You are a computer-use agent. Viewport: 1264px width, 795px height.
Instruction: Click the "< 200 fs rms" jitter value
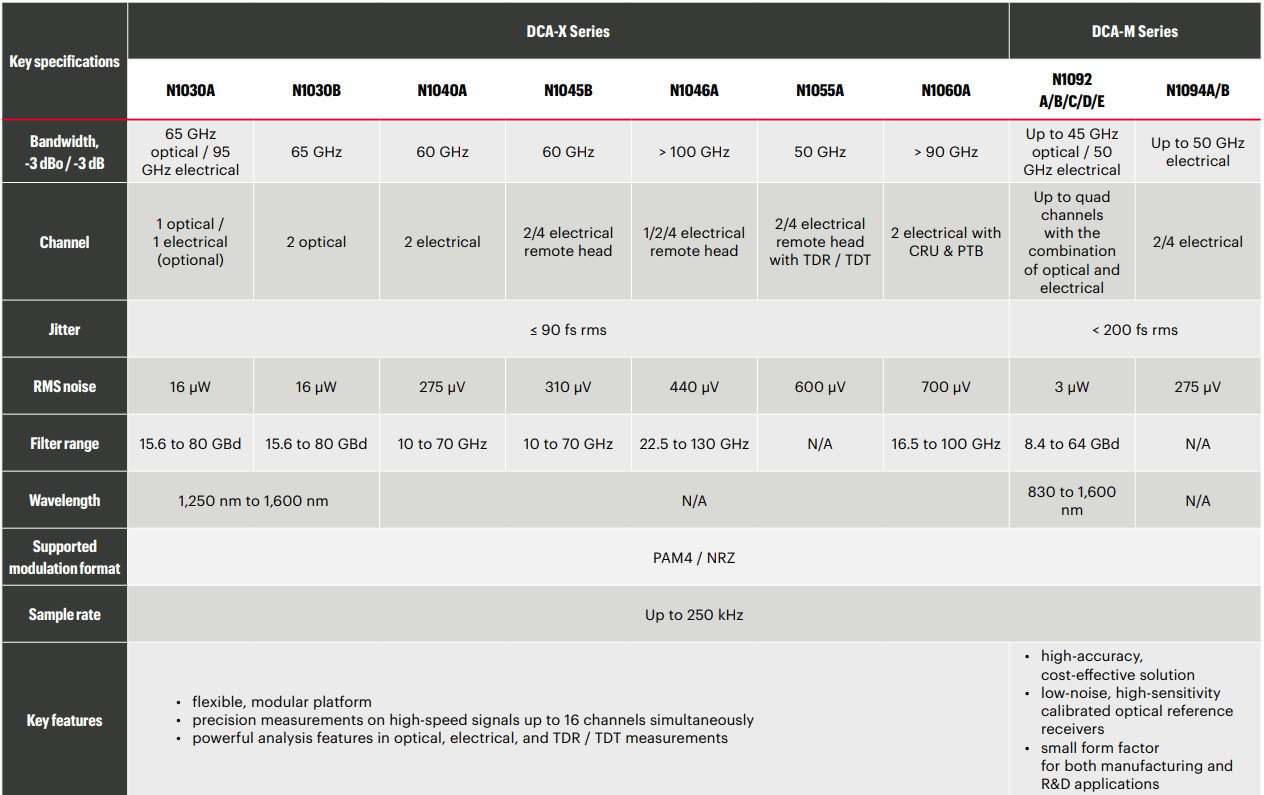click(1135, 329)
